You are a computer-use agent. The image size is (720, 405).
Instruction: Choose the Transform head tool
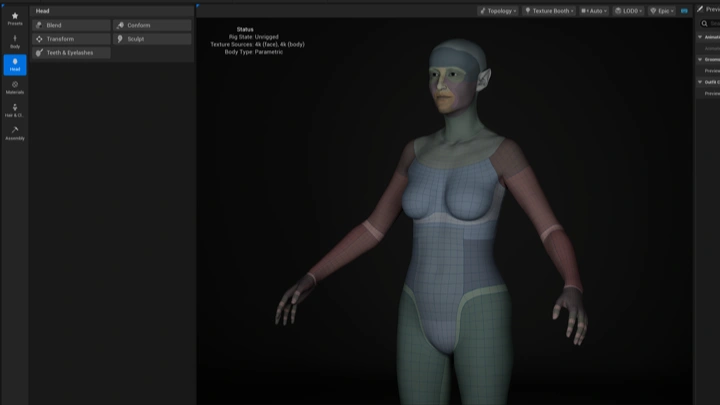(71, 39)
